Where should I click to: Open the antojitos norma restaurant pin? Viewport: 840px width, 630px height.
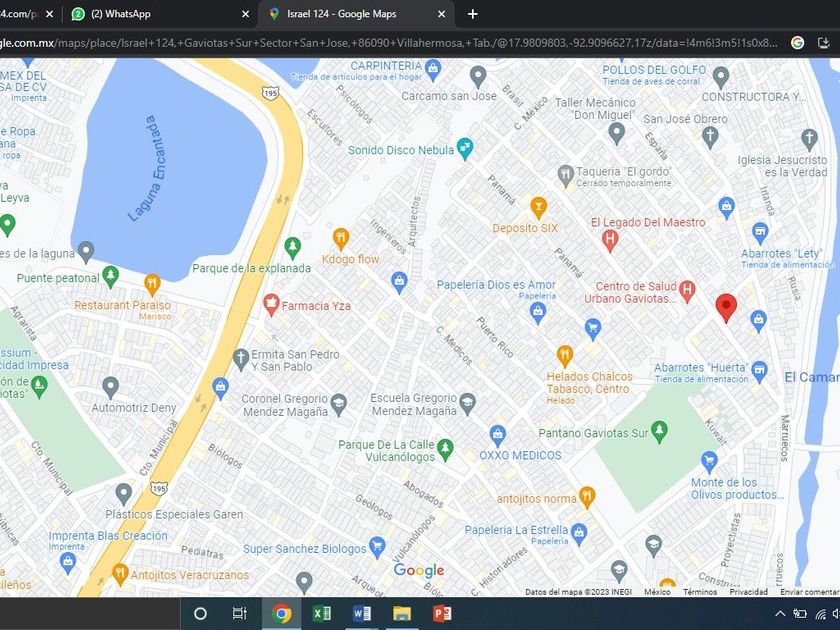(x=587, y=497)
